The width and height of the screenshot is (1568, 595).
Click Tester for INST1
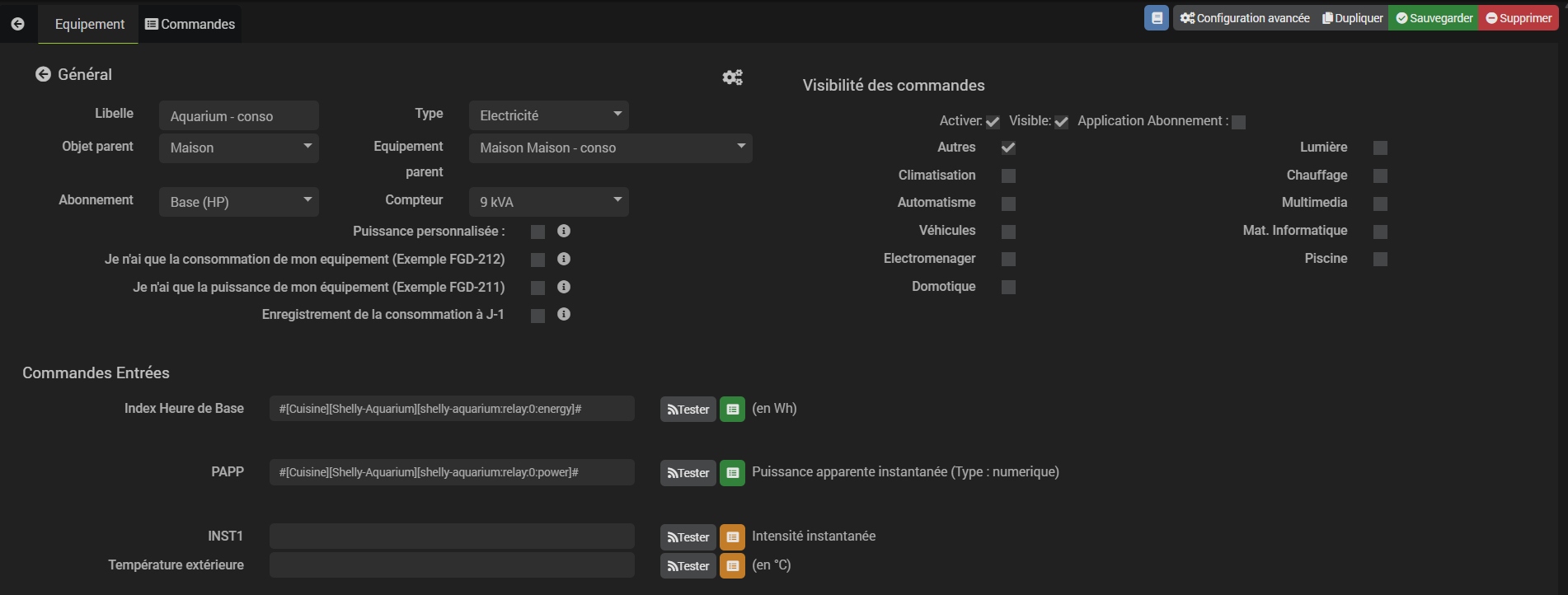(x=688, y=537)
